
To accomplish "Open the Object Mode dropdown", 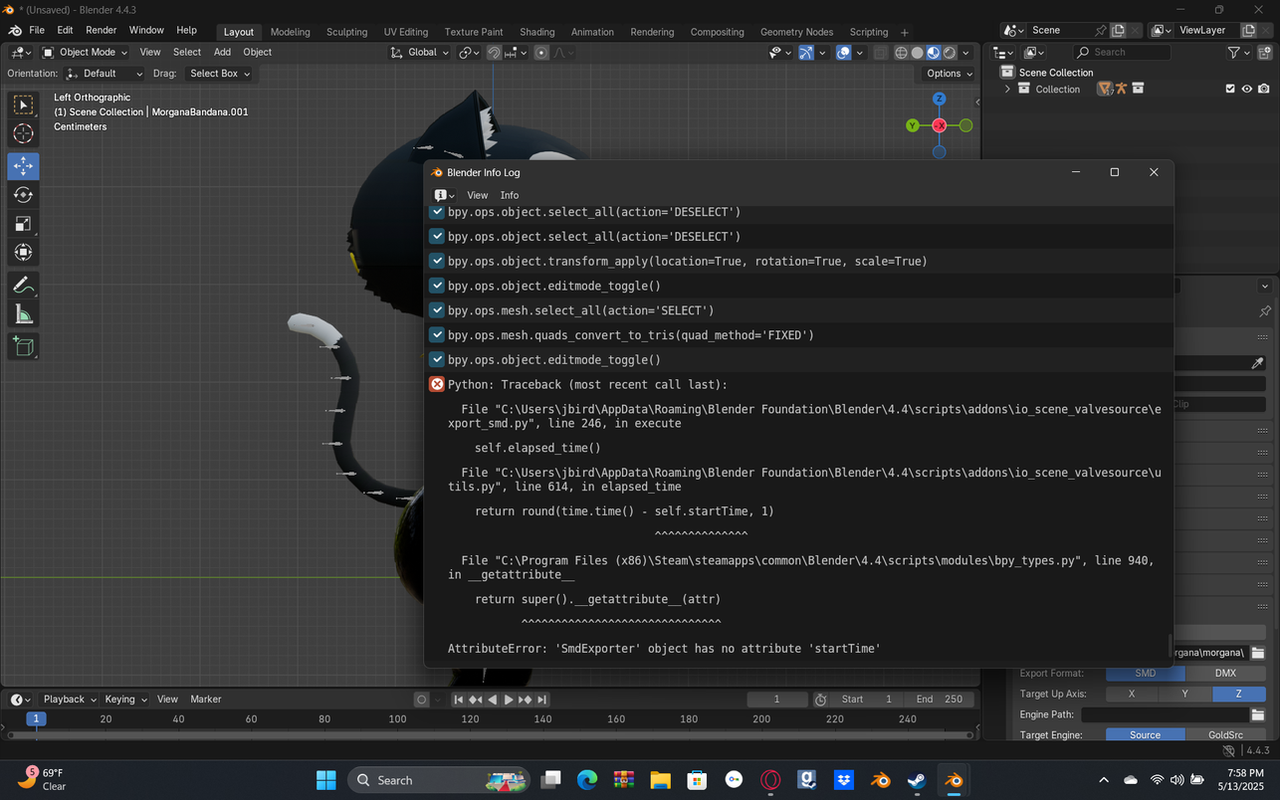I will (86, 52).
